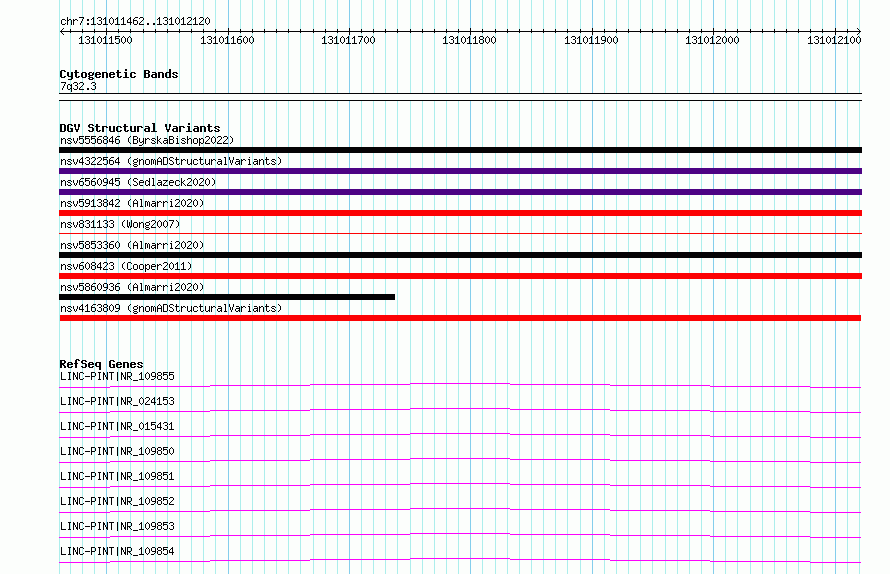Viewport: 890px width, 574px height.
Task: Select the red bar under nsv5913842
Action: 460,213
